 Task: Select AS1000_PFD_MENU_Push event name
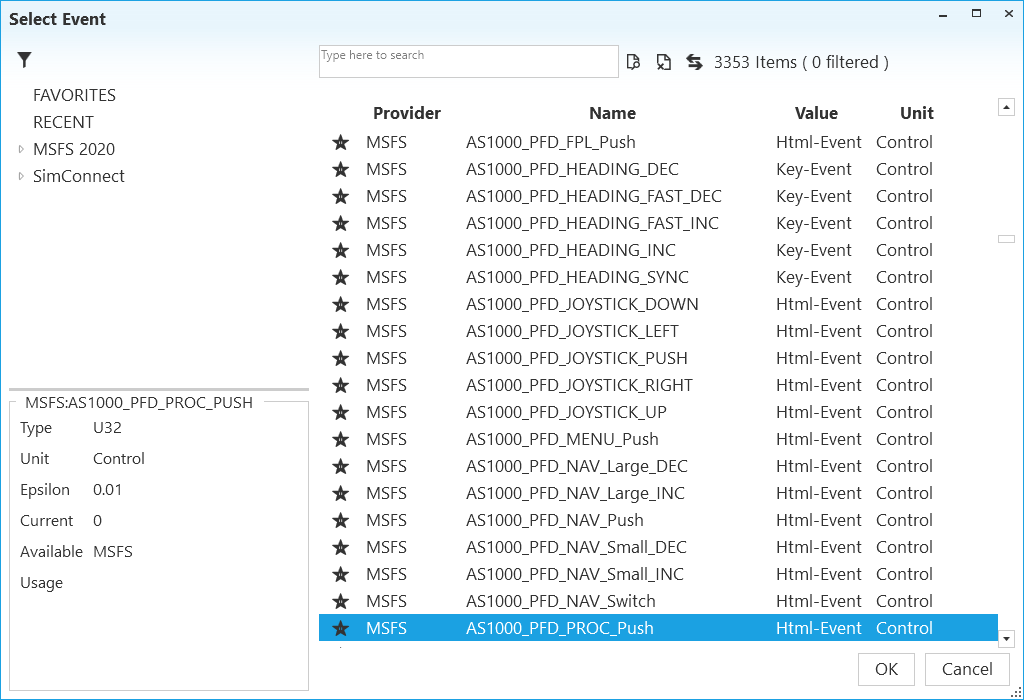pyautogui.click(x=562, y=439)
